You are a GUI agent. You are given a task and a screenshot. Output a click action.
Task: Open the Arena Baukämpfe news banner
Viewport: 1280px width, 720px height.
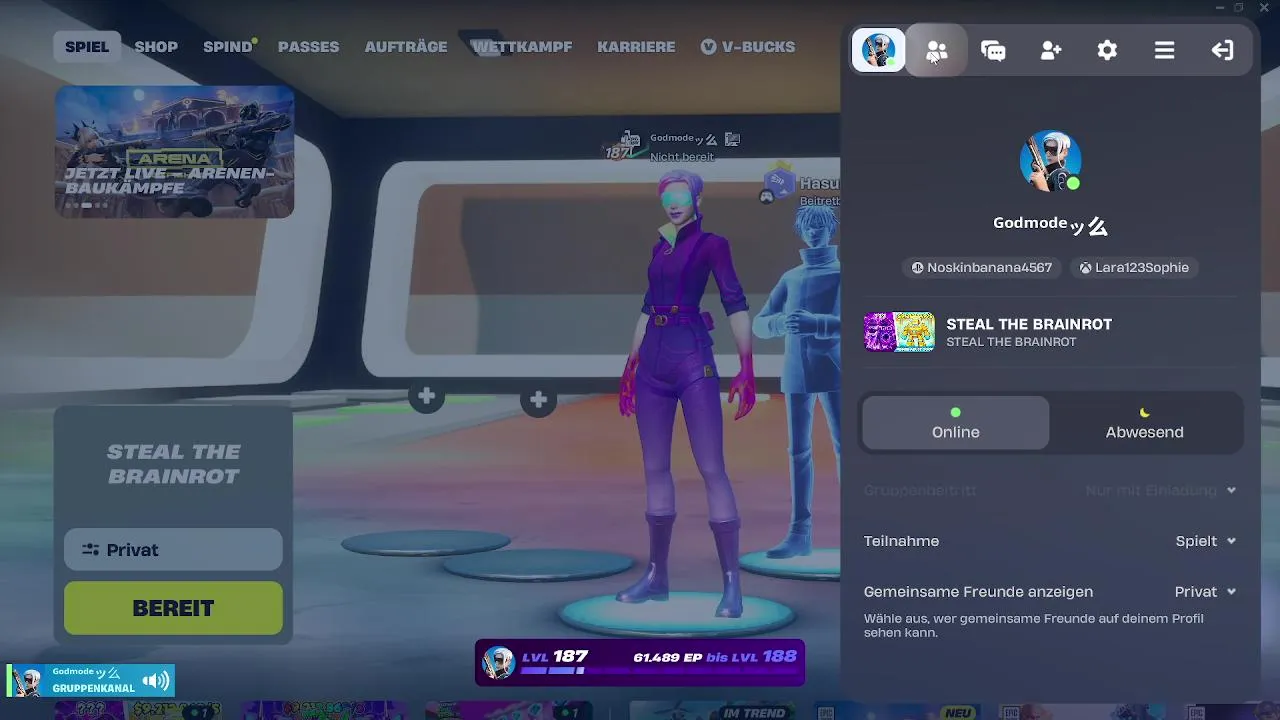(174, 151)
